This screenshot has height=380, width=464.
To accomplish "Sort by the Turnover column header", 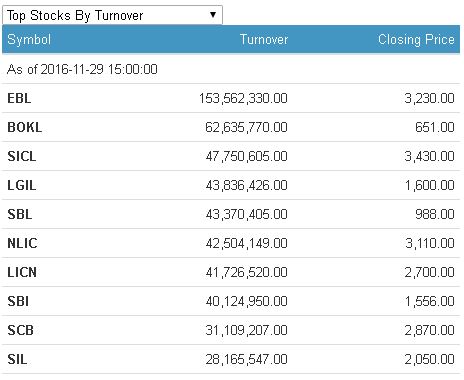I will pyautogui.click(x=264, y=39).
